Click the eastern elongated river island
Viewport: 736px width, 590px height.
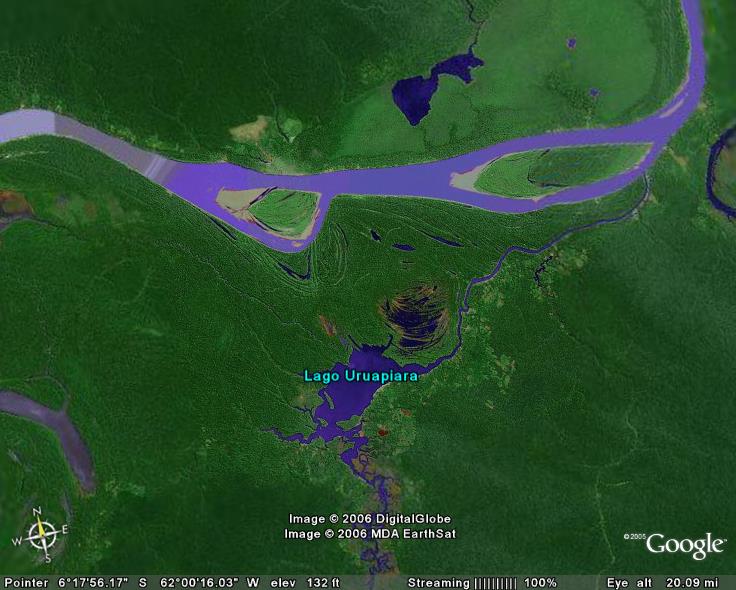[554, 171]
